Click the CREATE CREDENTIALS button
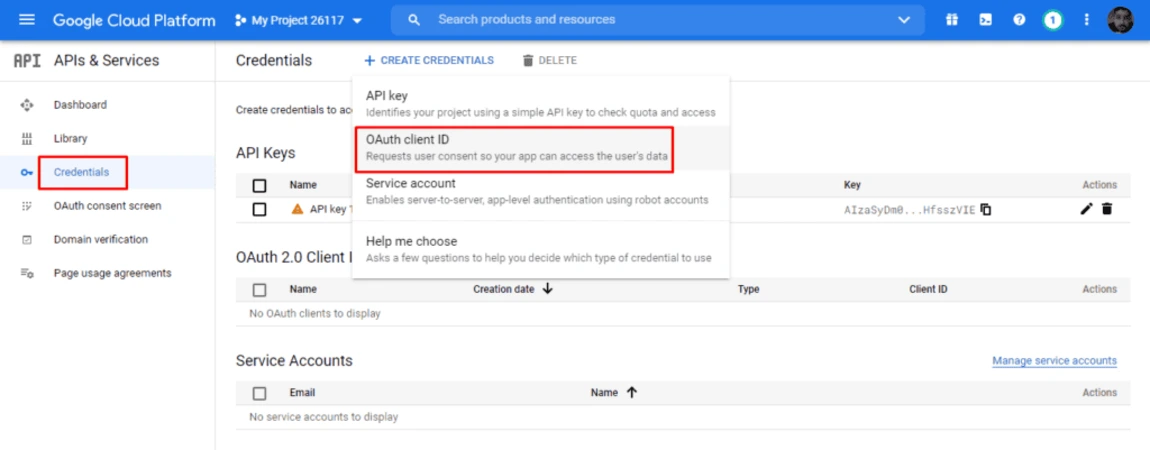Image resolution: width=1150 pixels, height=450 pixels. [429, 60]
